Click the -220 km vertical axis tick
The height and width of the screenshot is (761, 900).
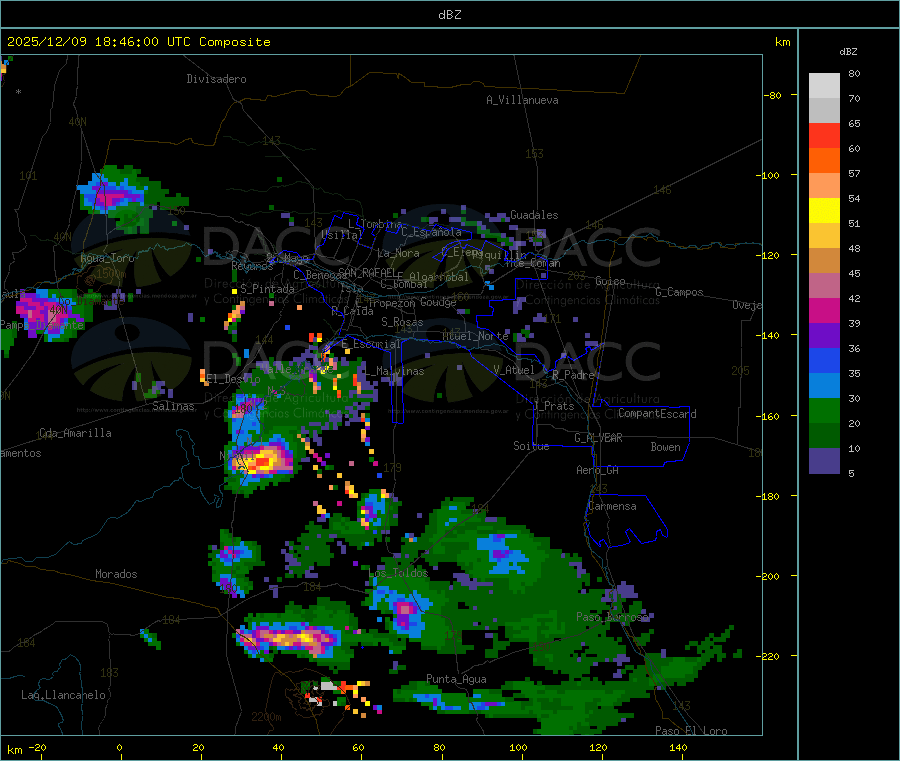(768, 656)
